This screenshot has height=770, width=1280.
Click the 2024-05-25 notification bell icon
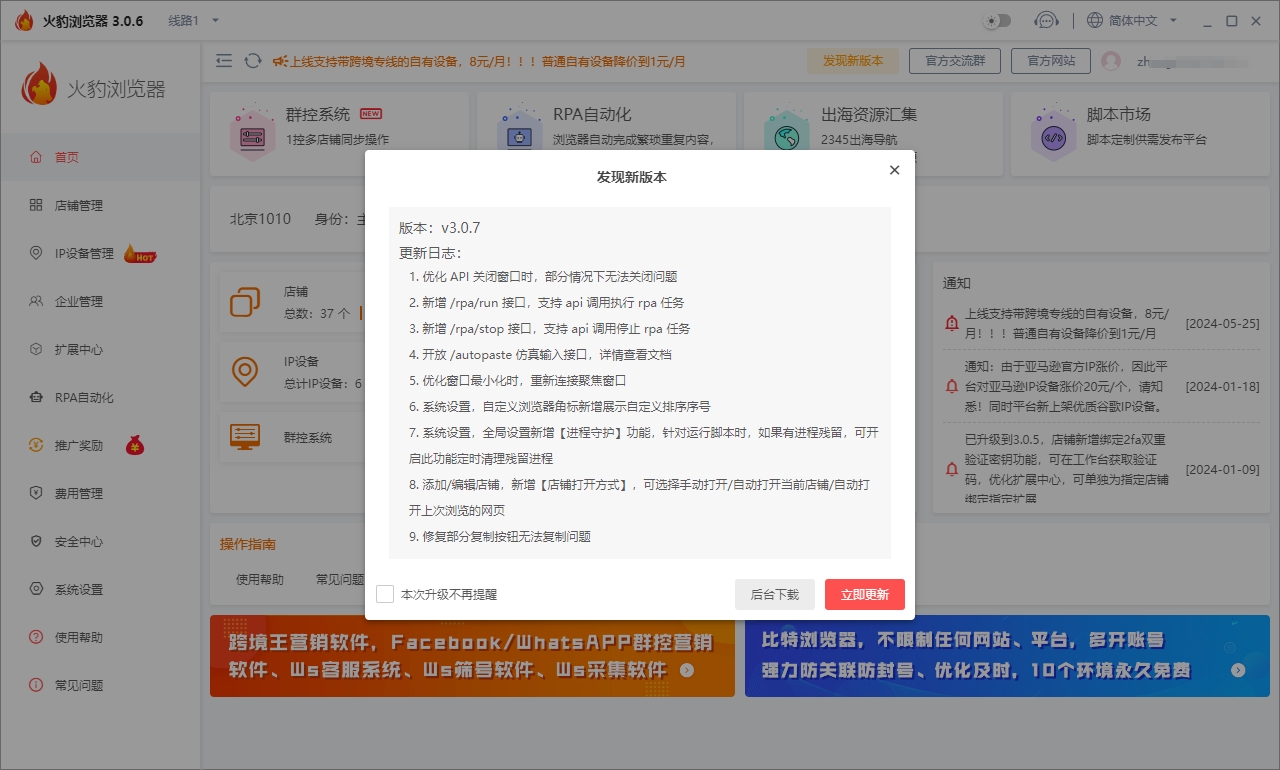tap(951, 323)
